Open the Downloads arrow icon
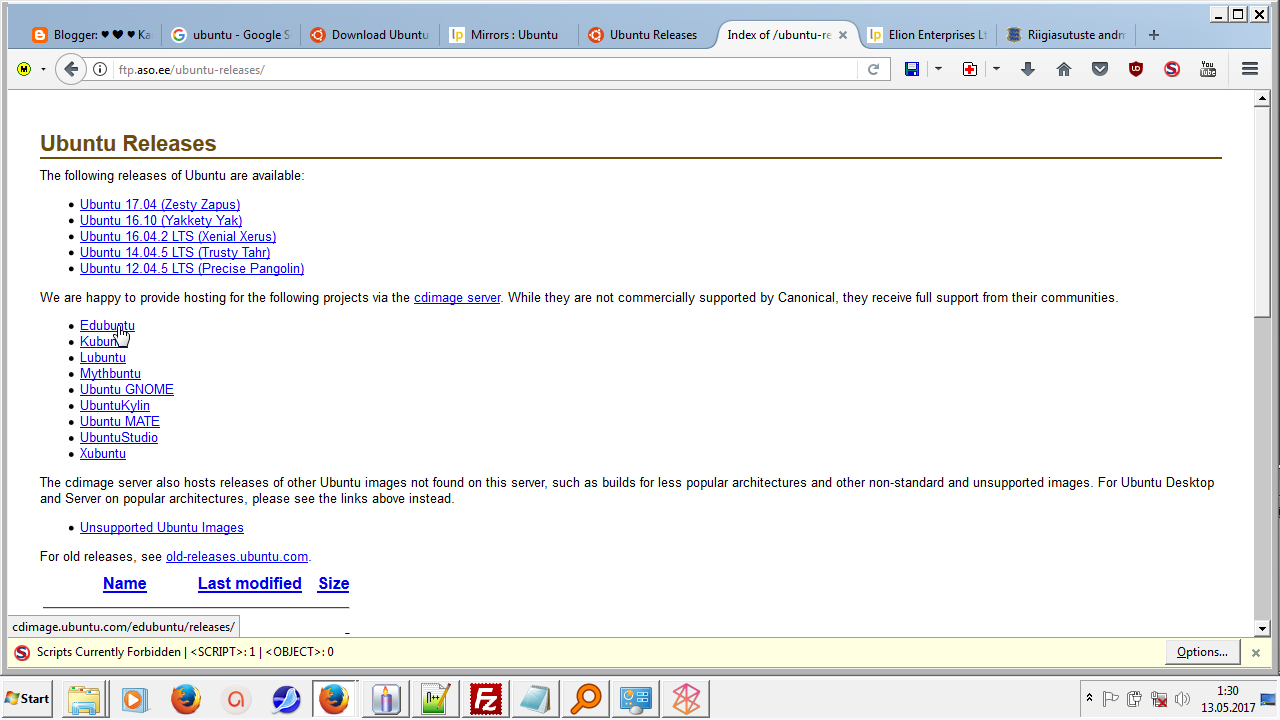This screenshot has width=1280, height=720. click(1028, 69)
